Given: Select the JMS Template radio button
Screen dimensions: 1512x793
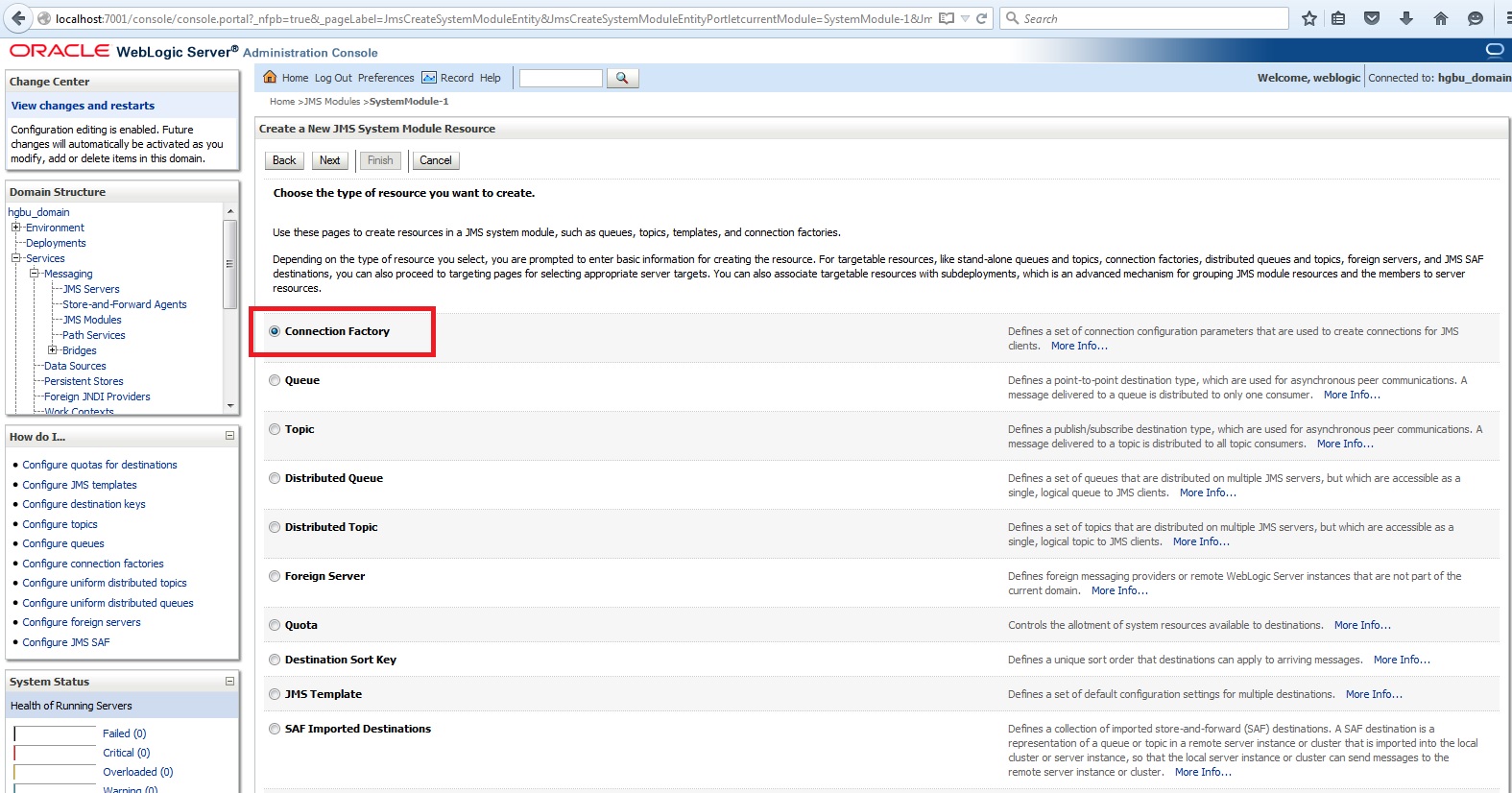Looking at the screenshot, I should (x=275, y=694).
